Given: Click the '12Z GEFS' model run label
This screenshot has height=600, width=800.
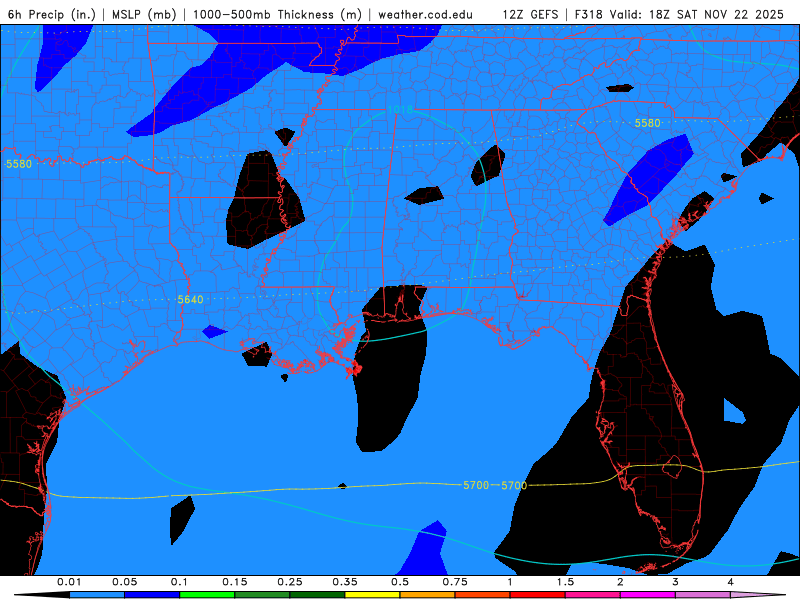Looking at the screenshot, I should tap(530, 14).
